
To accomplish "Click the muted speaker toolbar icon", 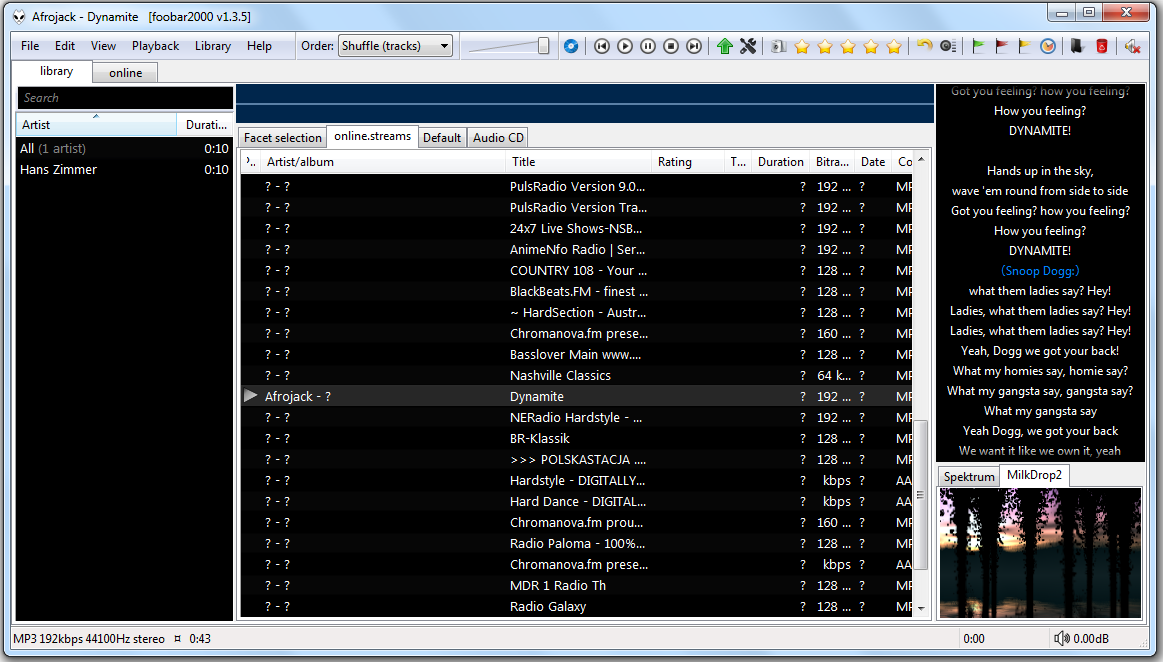I will point(1132,46).
